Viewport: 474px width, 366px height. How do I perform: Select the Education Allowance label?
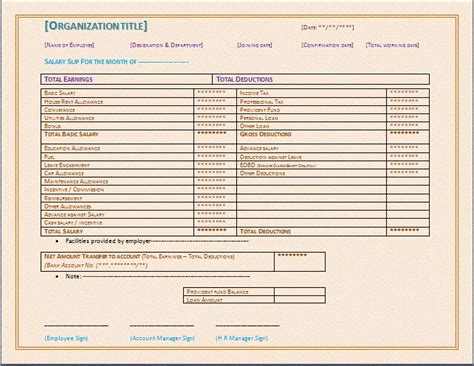pyautogui.click(x=72, y=148)
